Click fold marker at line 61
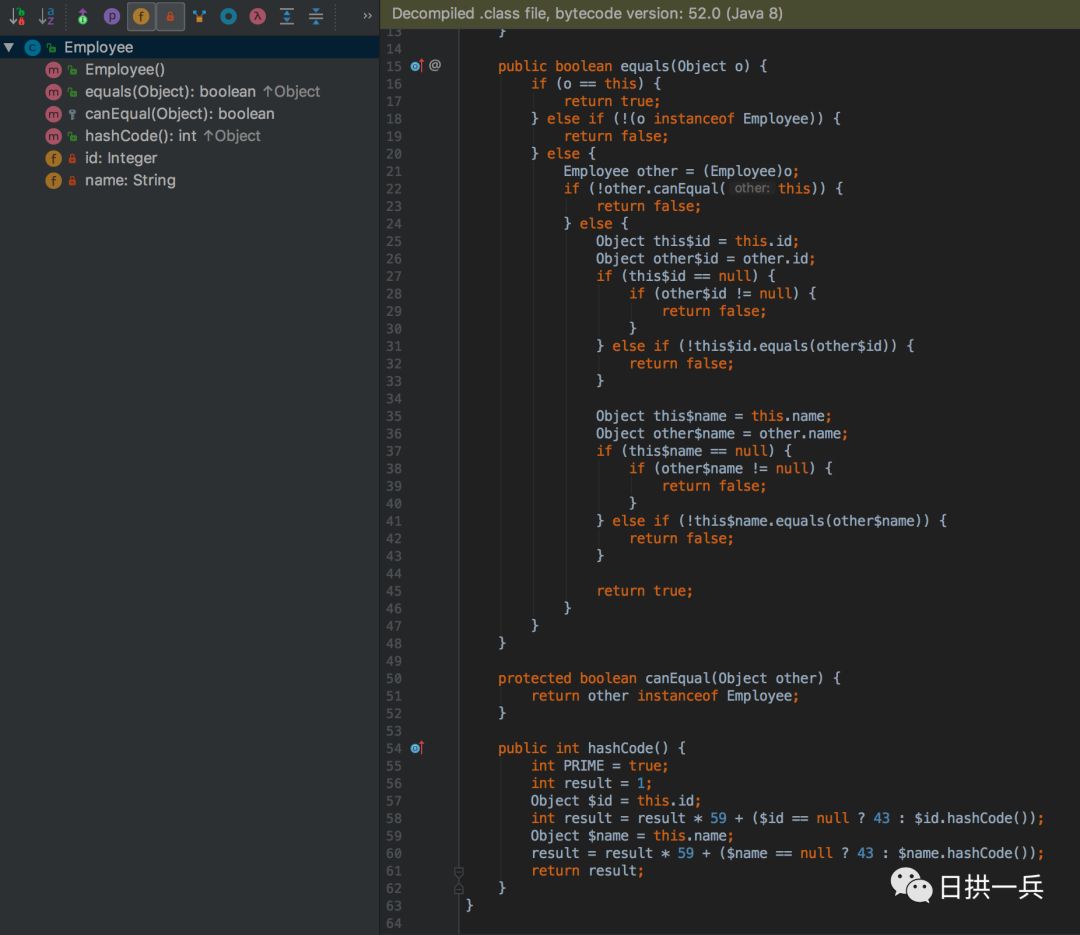Image resolution: width=1080 pixels, height=935 pixels. (x=458, y=872)
